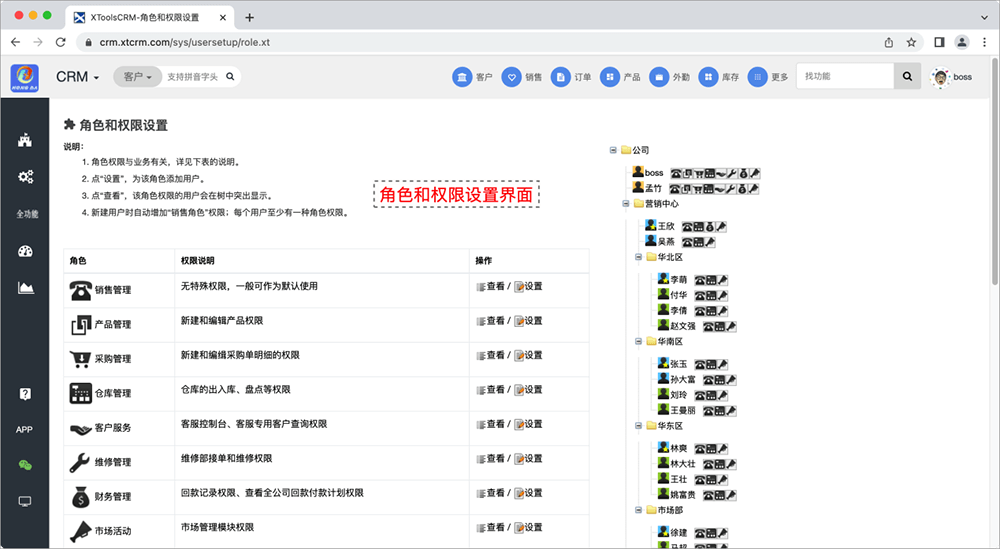Open a new browser tab
The width and height of the screenshot is (1000, 549).
tap(249, 17)
